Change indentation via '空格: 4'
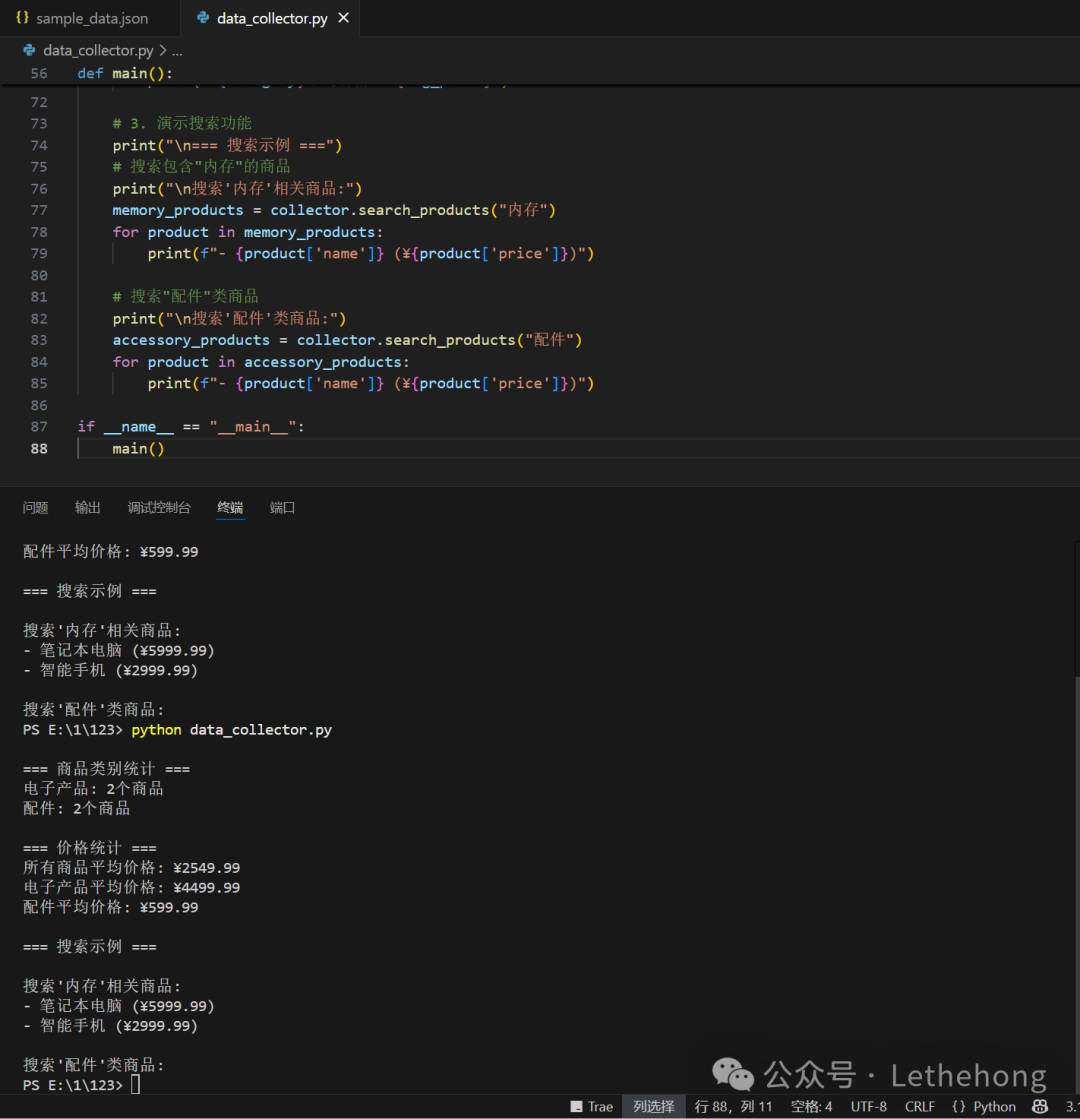This screenshot has height=1119, width=1080. [812, 1106]
